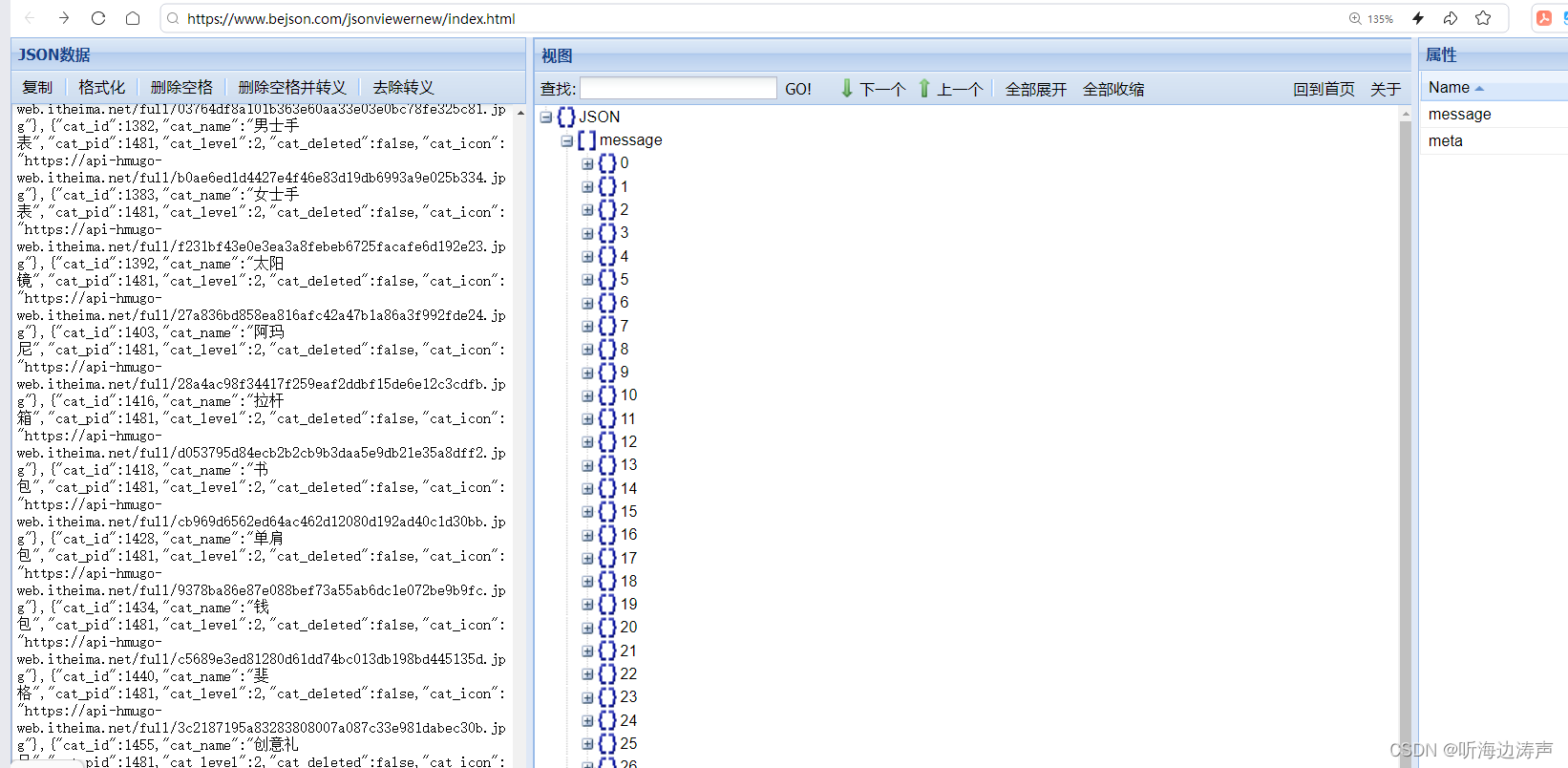This screenshot has width=1568, height=768.
Task: Select tree node labeled 23
Action: [628, 696]
